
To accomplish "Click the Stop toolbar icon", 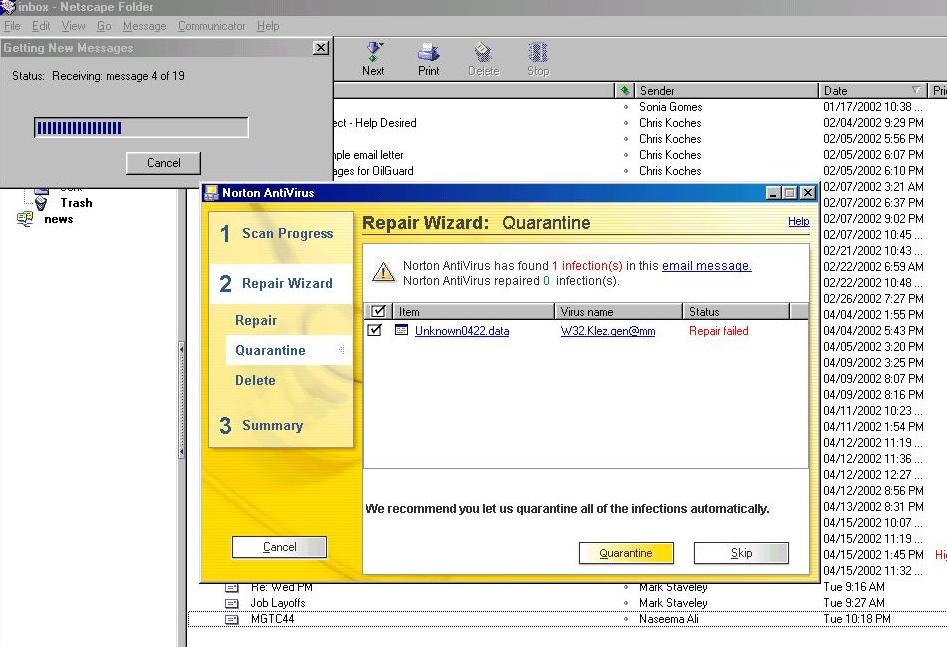I will [x=538, y=52].
